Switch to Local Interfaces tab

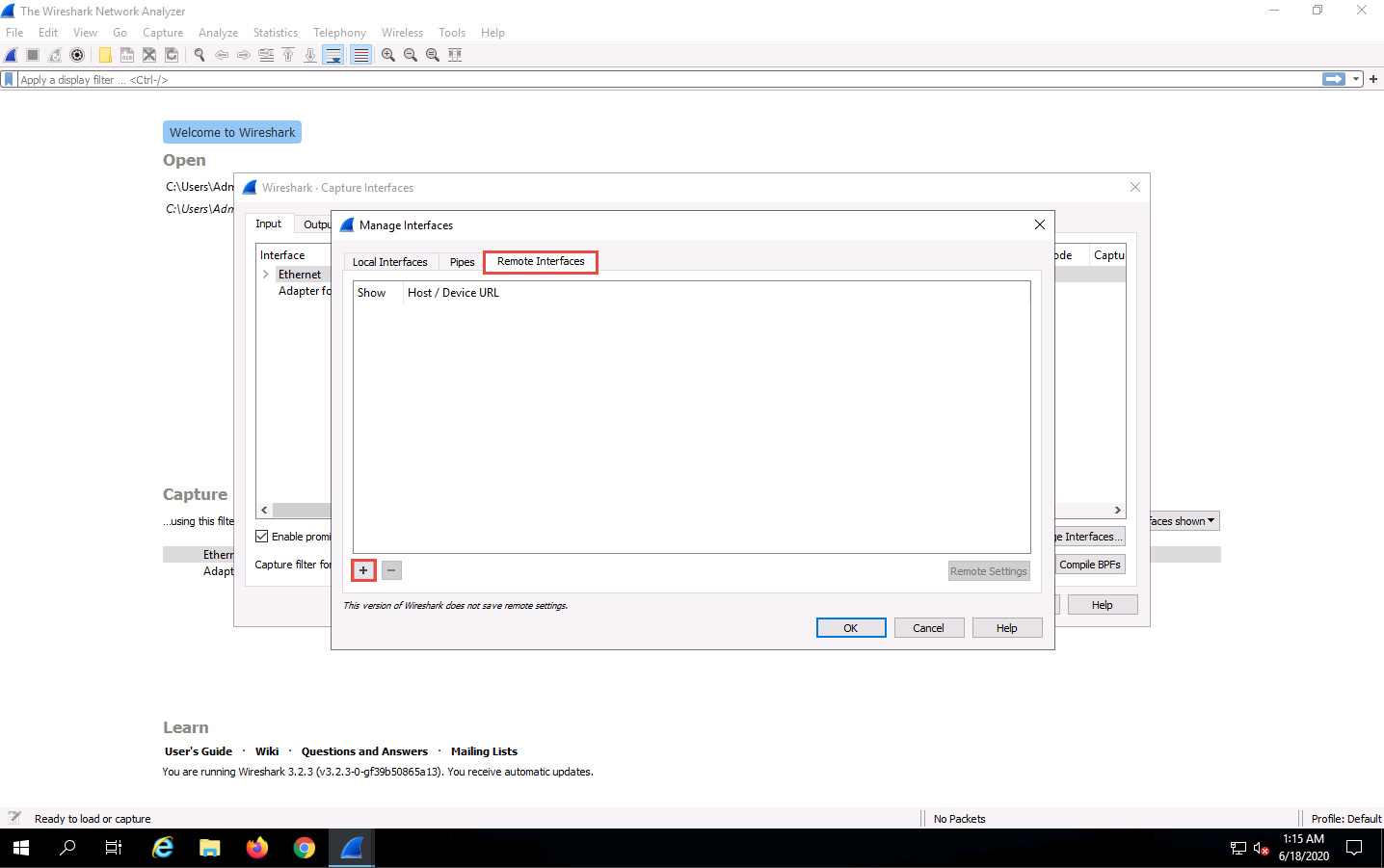click(389, 262)
